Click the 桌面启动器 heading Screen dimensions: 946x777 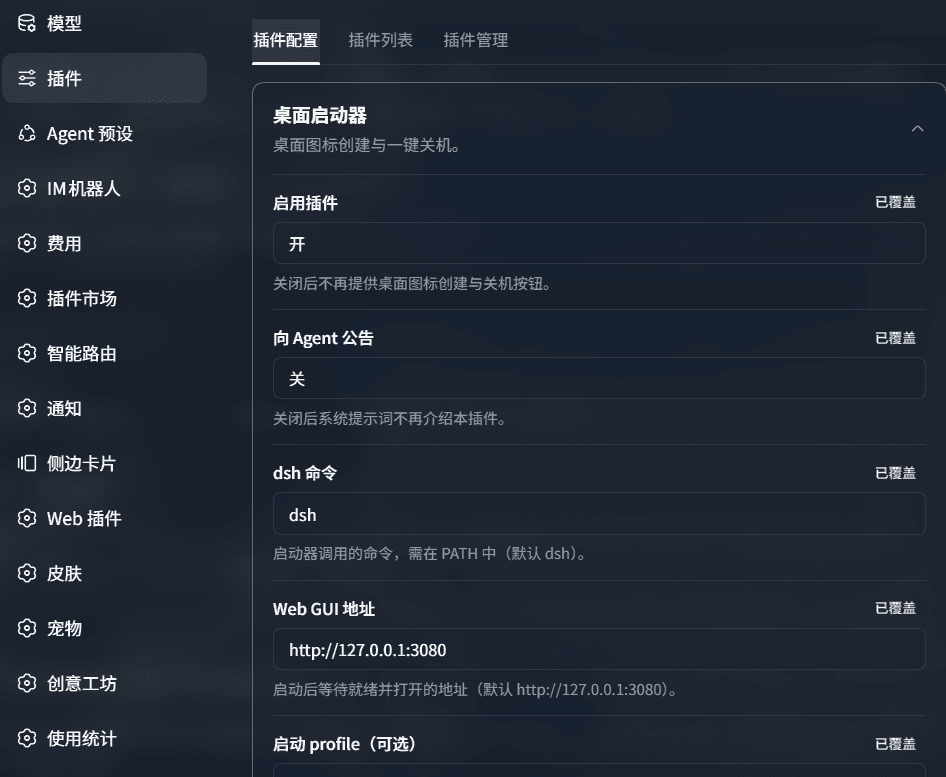click(x=320, y=115)
